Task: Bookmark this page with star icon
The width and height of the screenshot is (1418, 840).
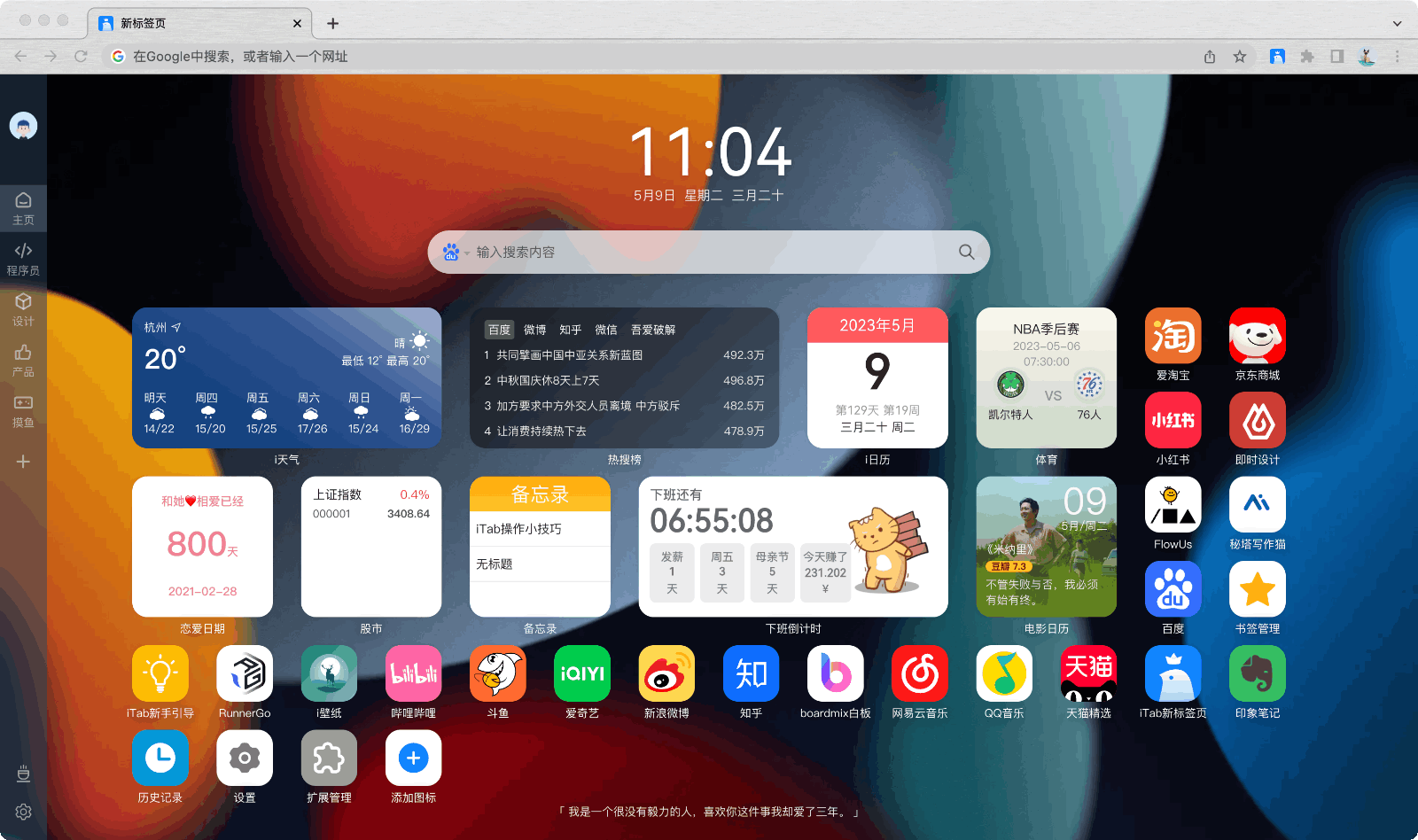Action: pyautogui.click(x=1240, y=57)
